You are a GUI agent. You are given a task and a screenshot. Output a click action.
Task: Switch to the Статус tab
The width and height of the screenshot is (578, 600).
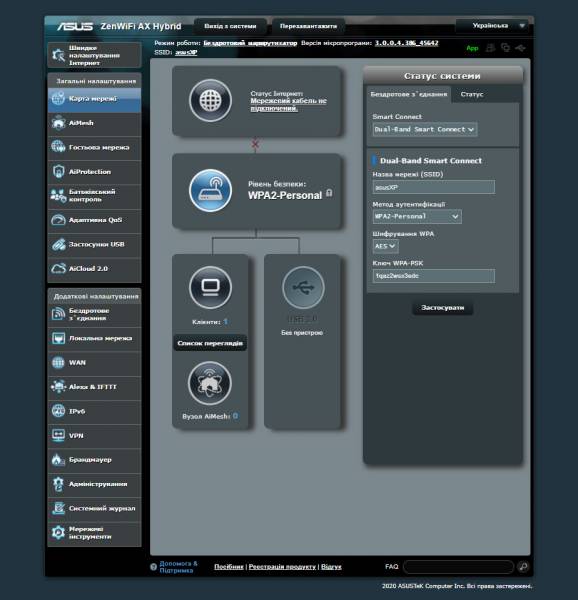coord(472,94)
